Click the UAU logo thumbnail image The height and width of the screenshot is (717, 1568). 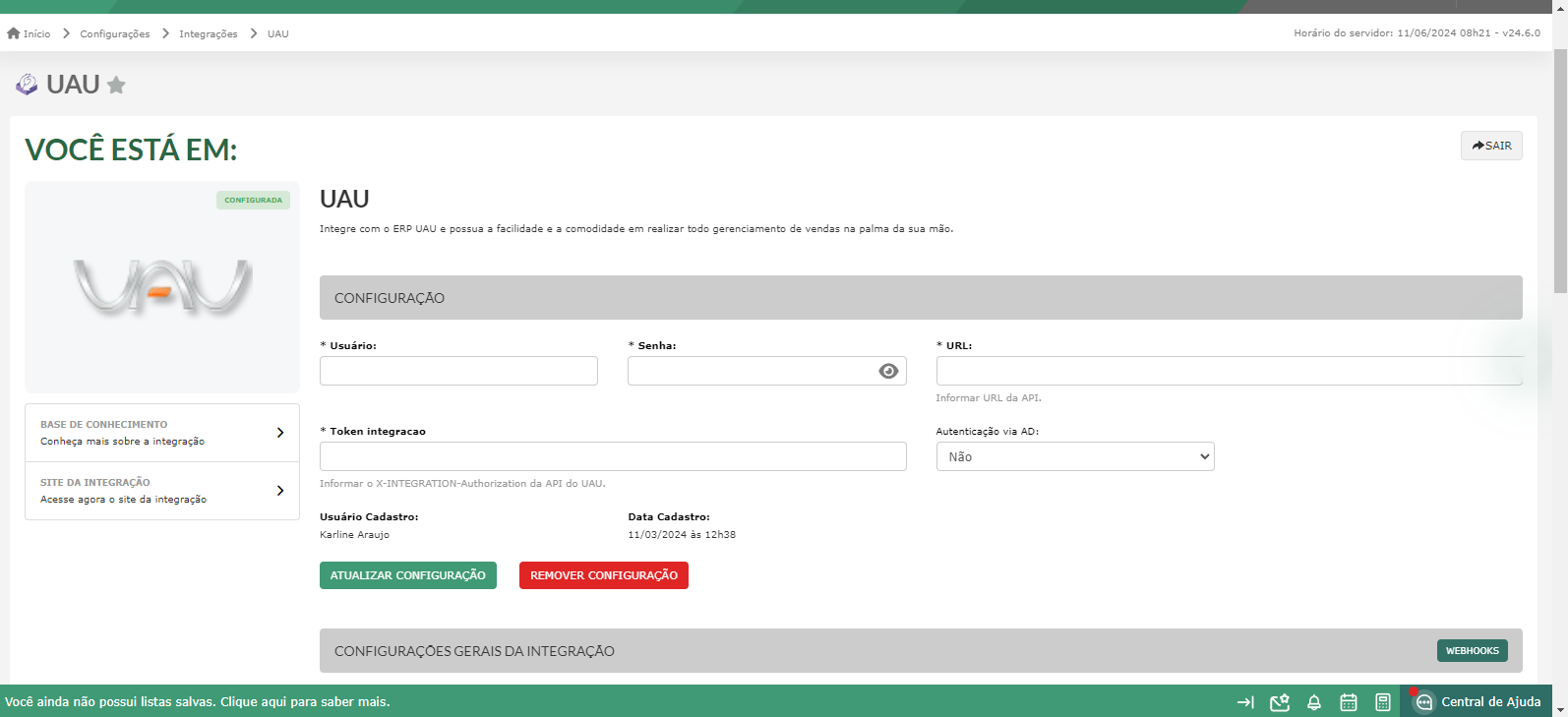[162, 287]
